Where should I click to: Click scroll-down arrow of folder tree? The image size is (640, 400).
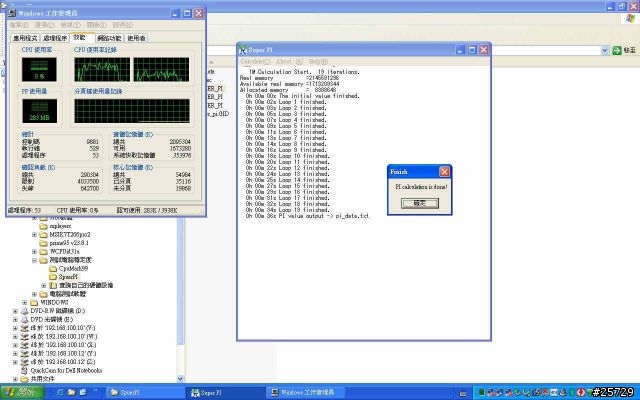click(181, 379)
